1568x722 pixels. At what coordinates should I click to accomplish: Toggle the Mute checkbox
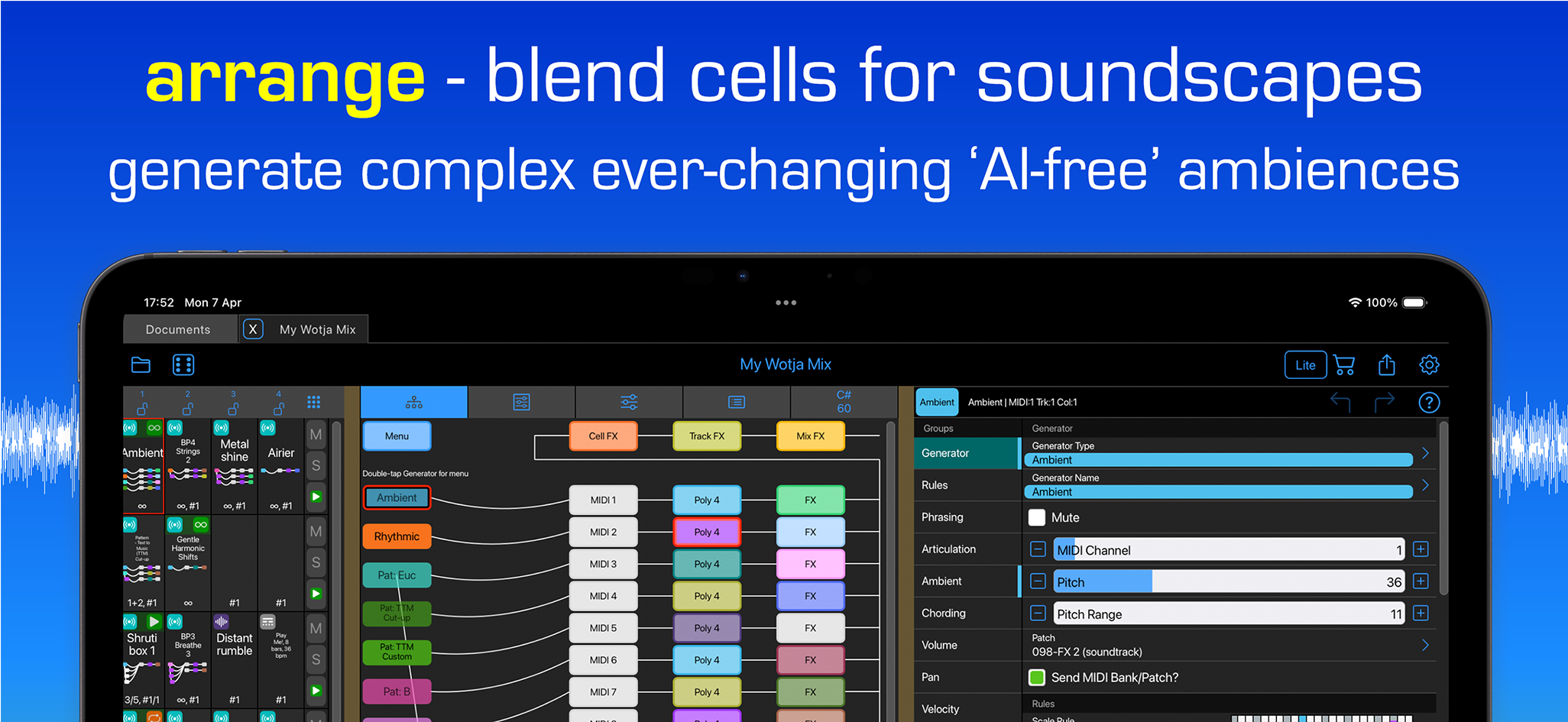1037,517
